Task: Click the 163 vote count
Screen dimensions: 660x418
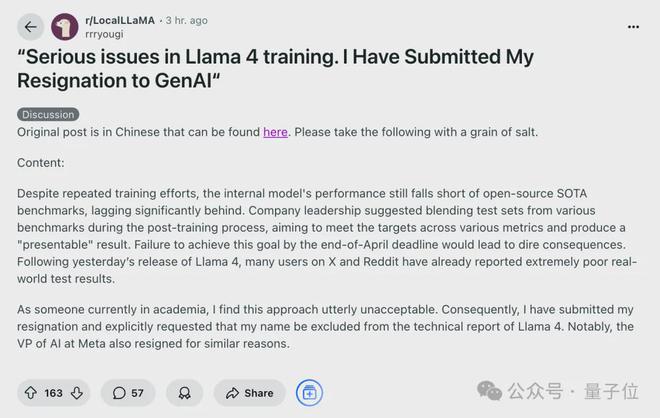Action: 54,393
